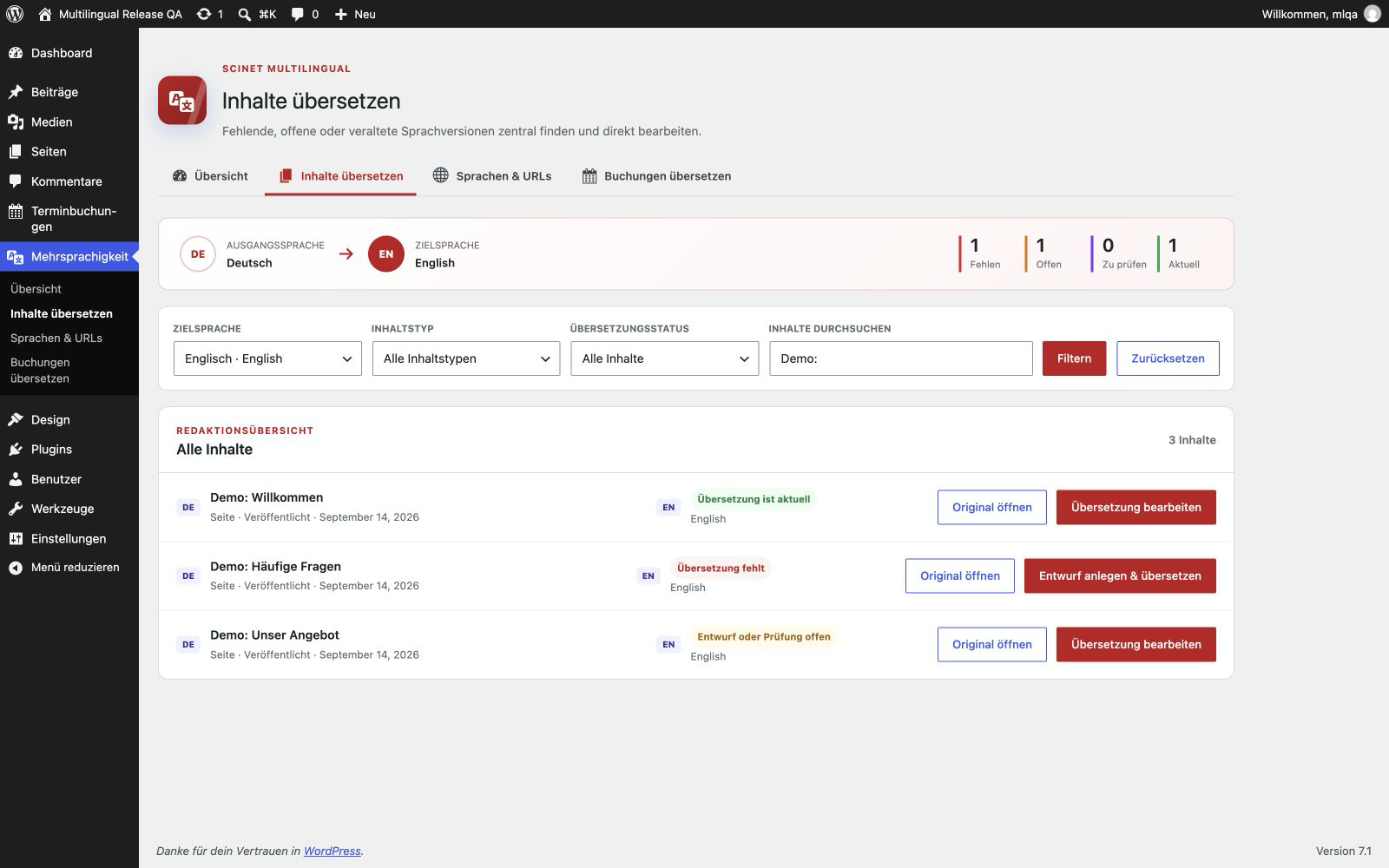Click Entwurf anlegen & übersetzen
1389x868 pixels.
(1120, 576)
